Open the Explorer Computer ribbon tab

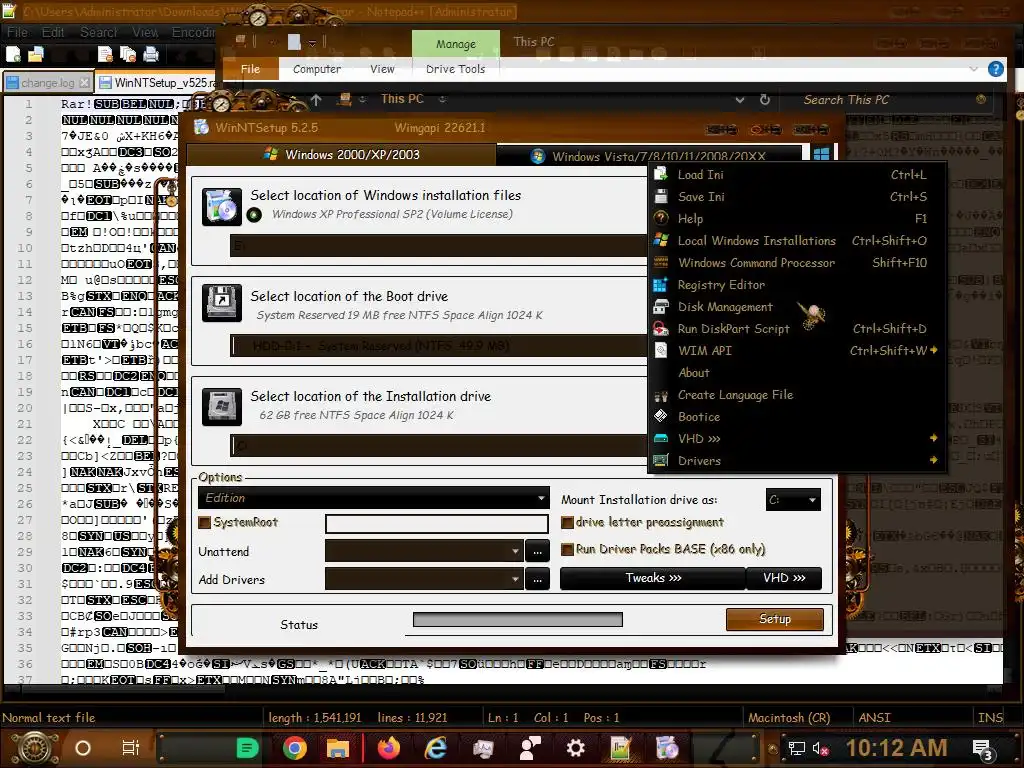pos(317,69)
